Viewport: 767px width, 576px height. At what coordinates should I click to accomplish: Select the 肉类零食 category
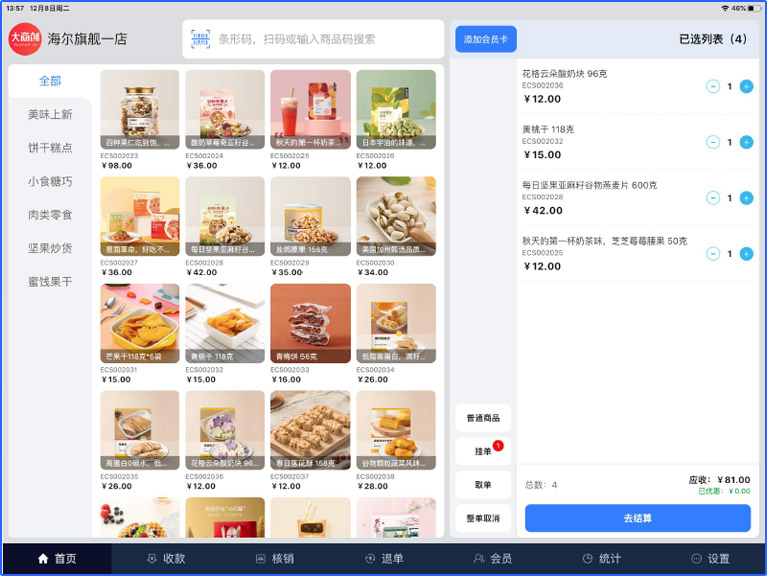[50, 215]
